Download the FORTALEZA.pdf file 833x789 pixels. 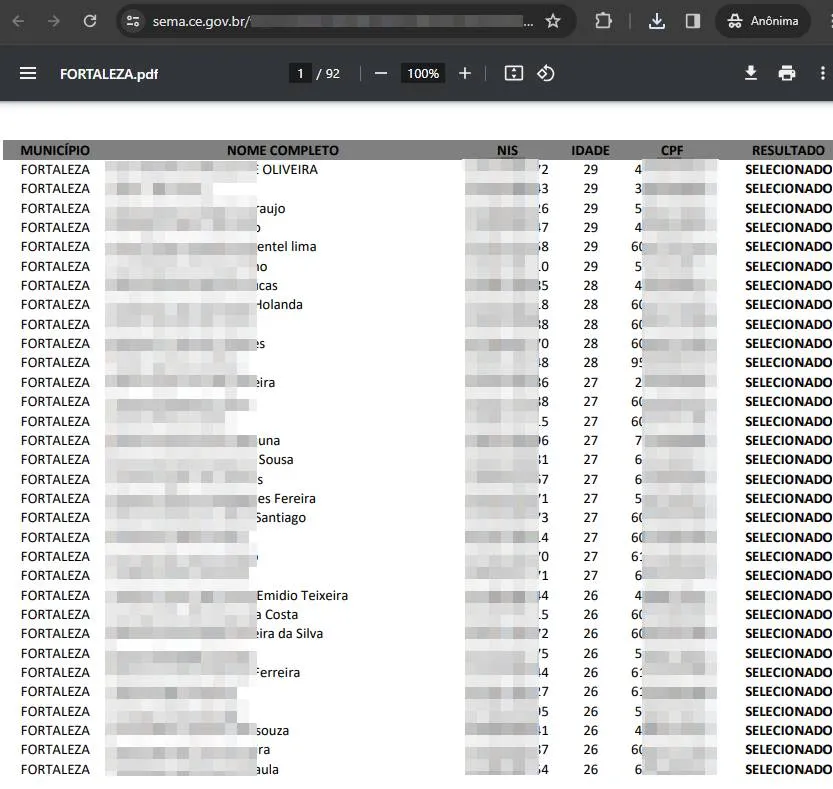[x=751, y=73]
